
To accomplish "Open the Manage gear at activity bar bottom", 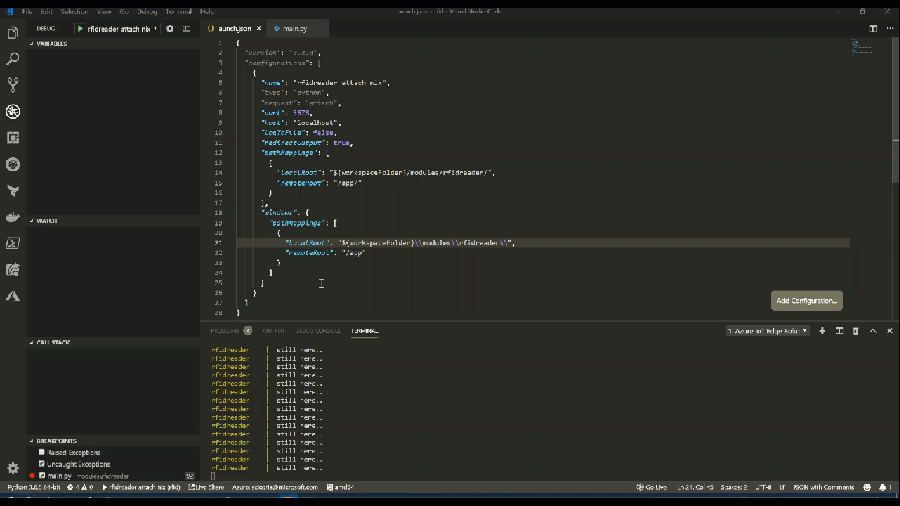I will click(x=13, y=468).
